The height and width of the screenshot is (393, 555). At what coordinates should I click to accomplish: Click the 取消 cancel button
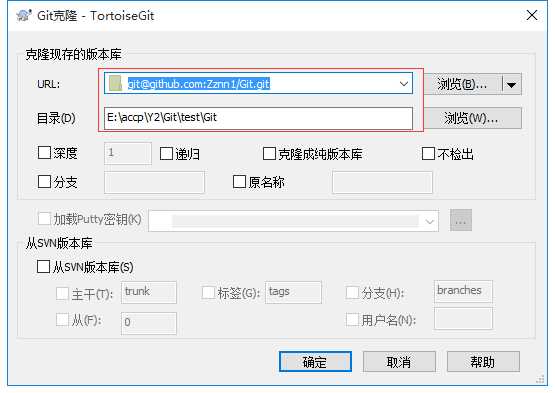click(399, 361)
